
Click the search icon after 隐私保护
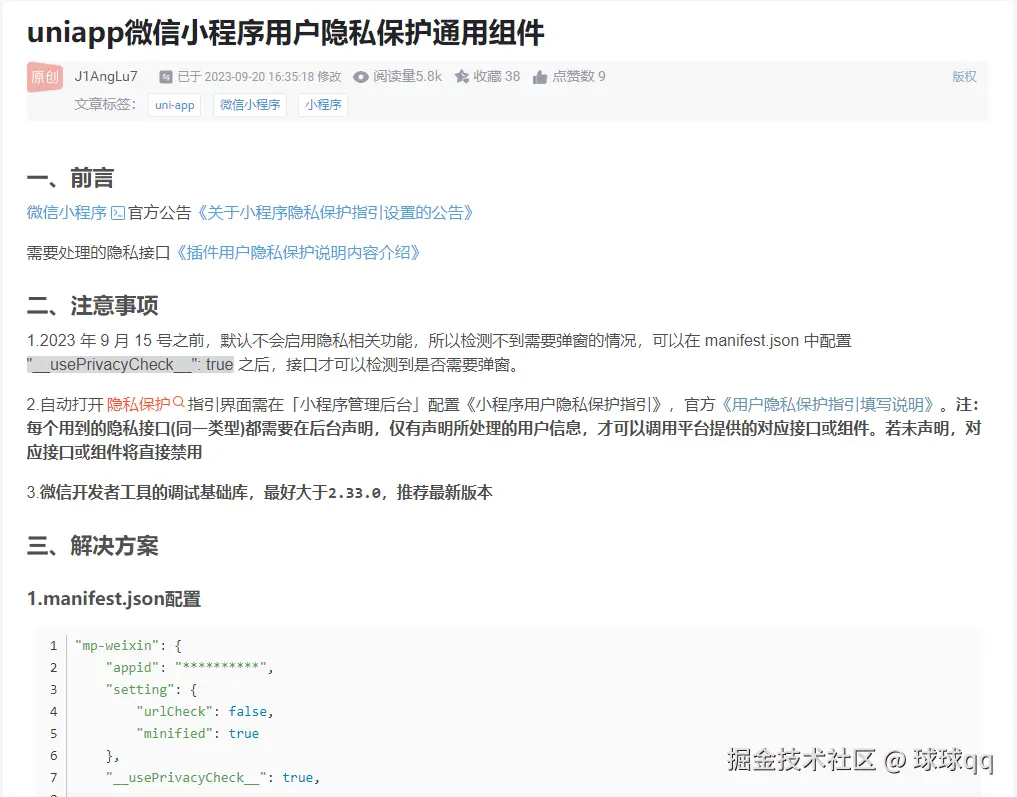pyautogui.click(x=179, y=403)
